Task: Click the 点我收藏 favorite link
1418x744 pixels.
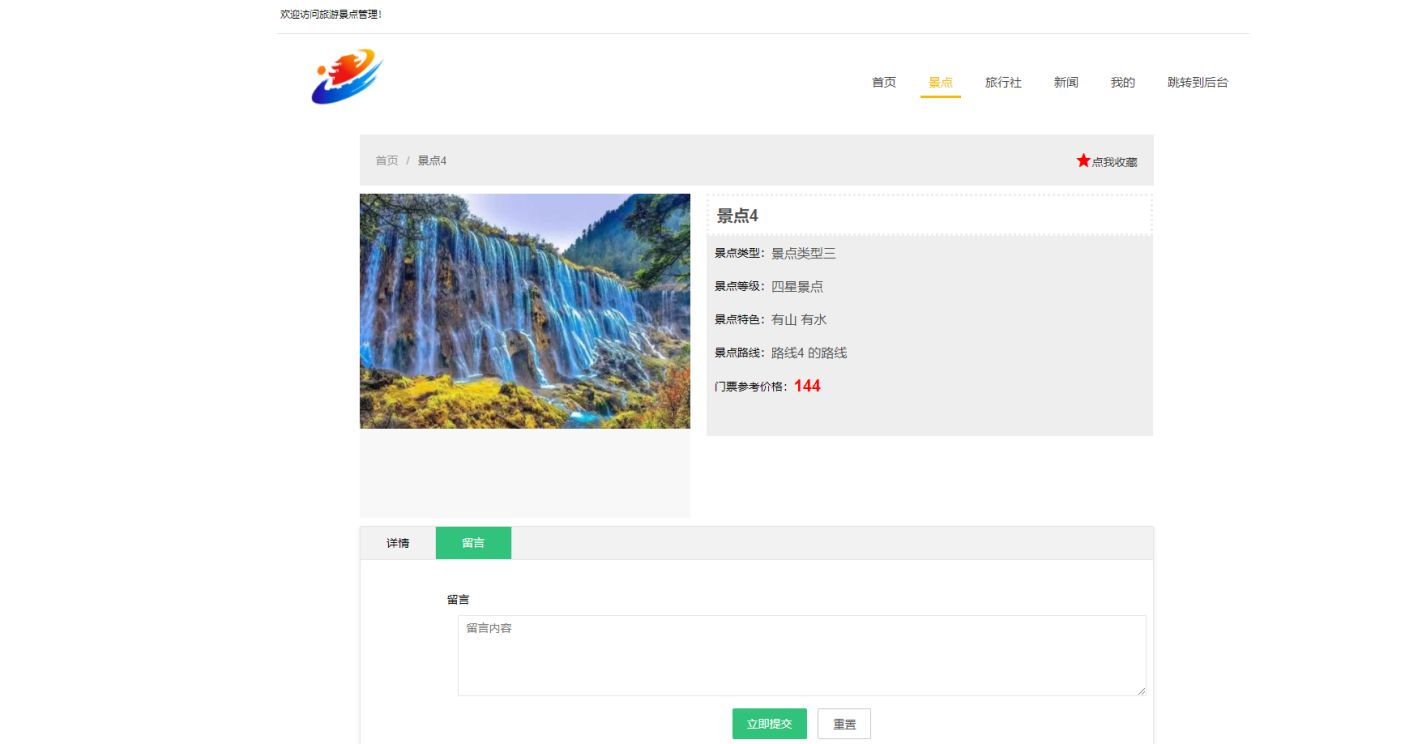Action: coord(1114,162)
